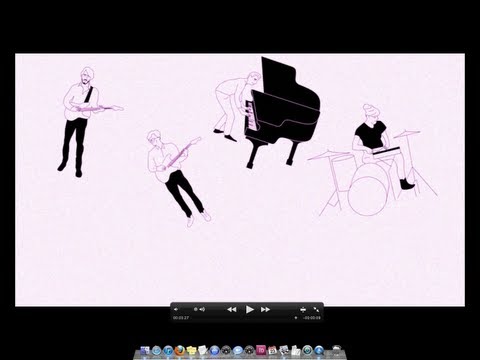Screen dimensions: 480x360
Task: Click the fast-forward double-arrow button
Action: 265,310
